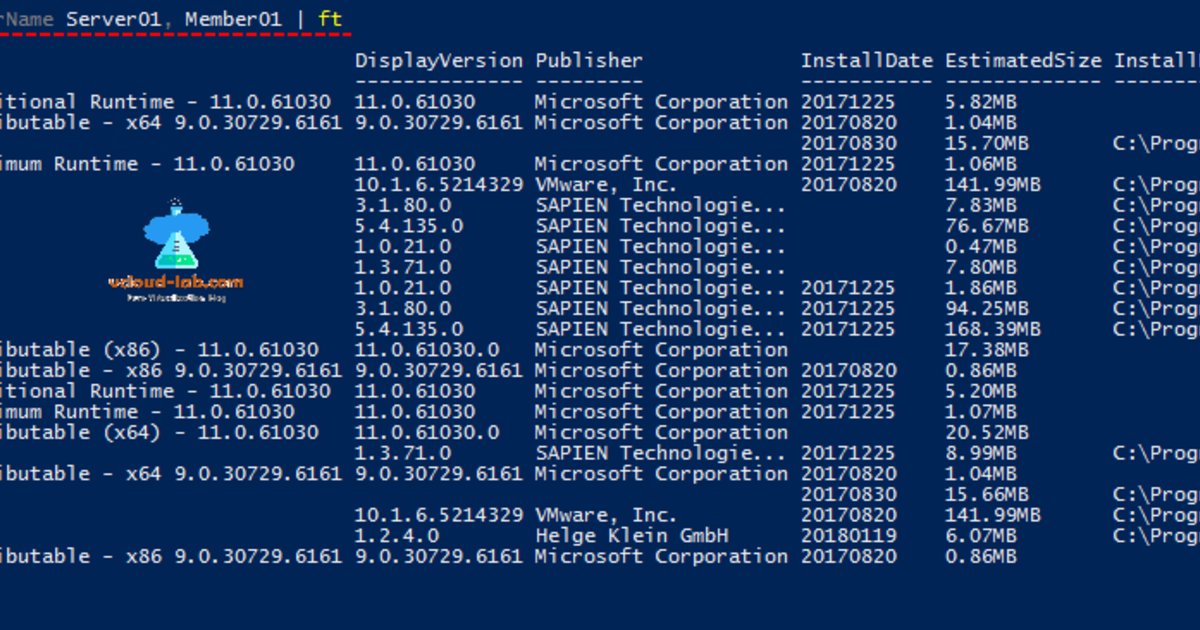Select the 94.25MB size value
Viewport: 1200px width, 630px height.
pyautogui.click(x=987, y=308)
